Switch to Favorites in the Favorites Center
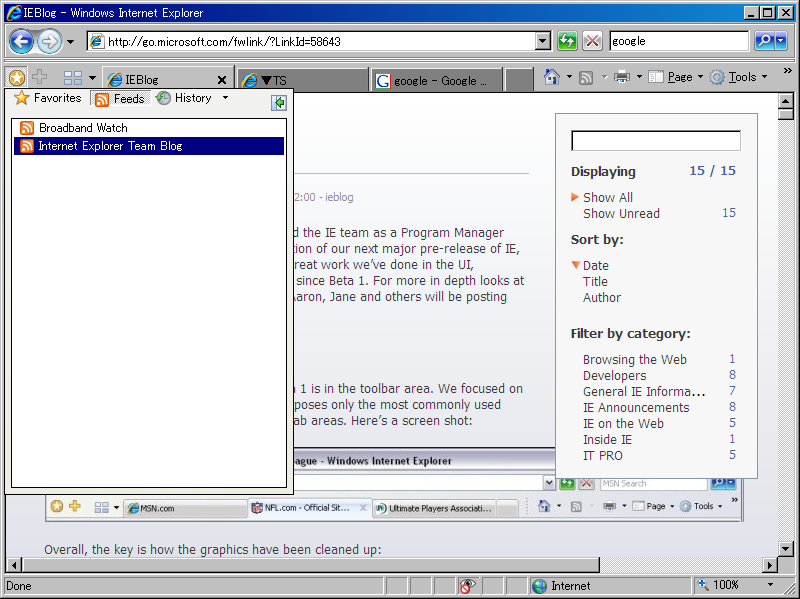 [x=47, y=98]
